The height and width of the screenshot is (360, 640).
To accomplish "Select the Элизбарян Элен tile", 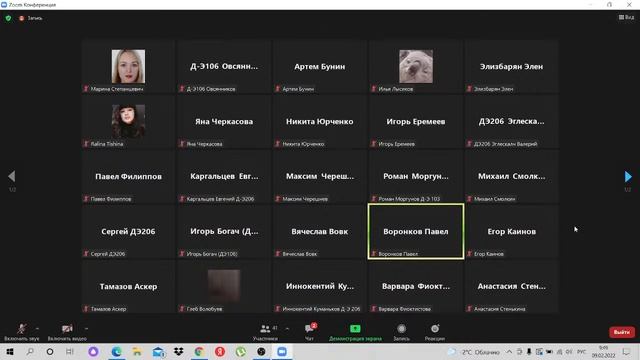I will [x=511, y=67].
